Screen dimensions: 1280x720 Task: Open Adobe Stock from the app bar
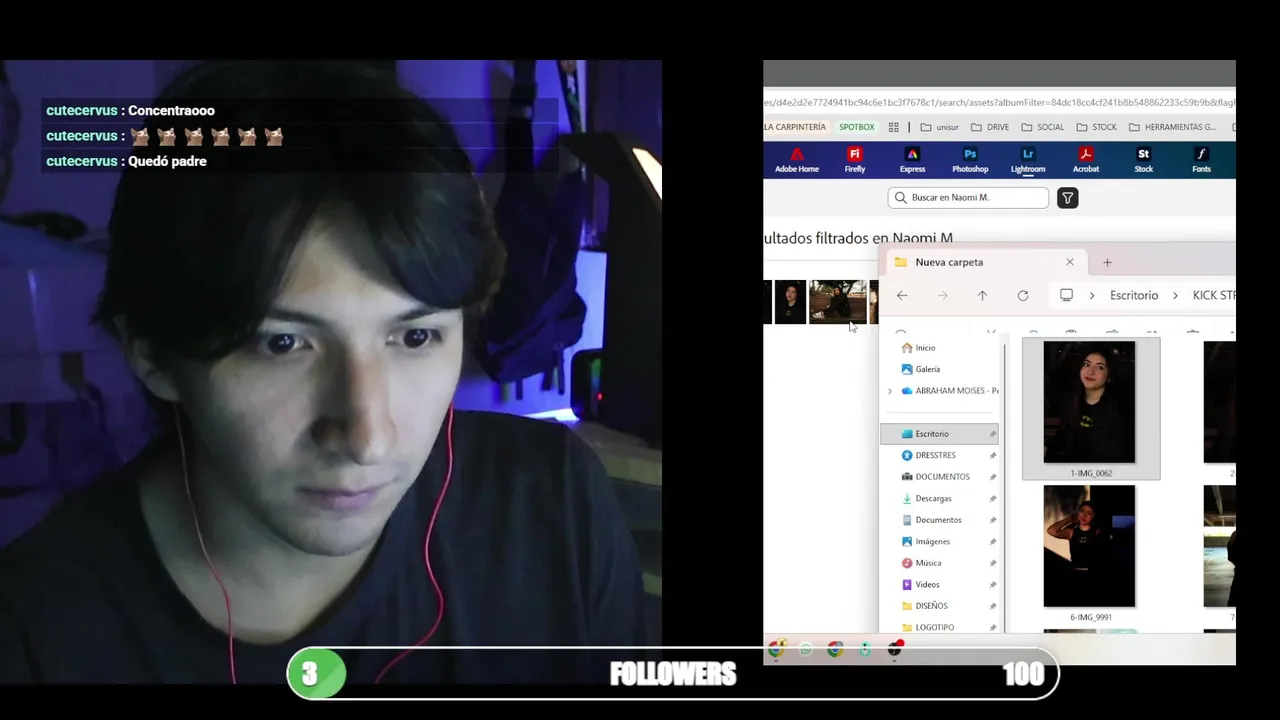pyautogui.click(x=1144, y=160)
